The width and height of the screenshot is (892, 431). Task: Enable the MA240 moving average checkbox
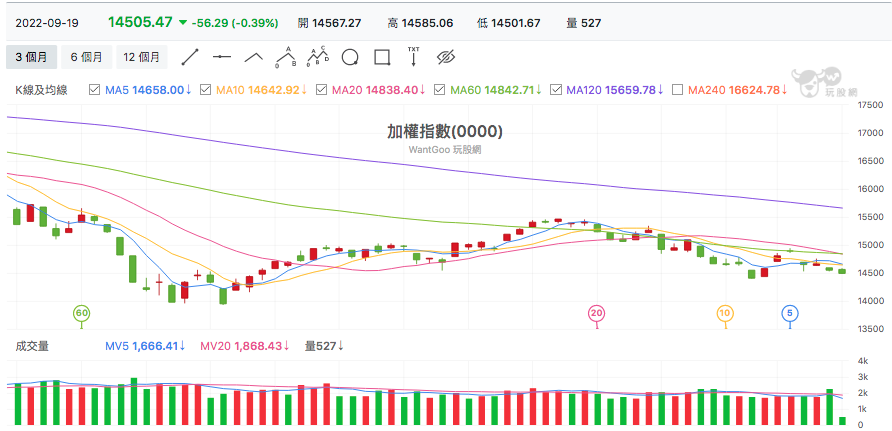point(677,89)
